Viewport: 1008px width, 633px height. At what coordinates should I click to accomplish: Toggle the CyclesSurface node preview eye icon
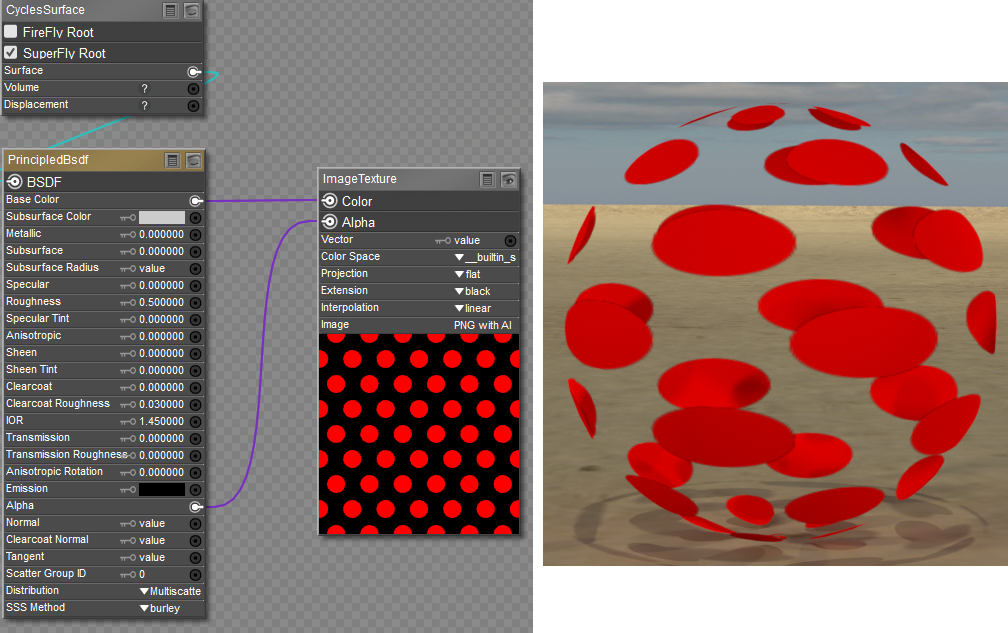192,10
